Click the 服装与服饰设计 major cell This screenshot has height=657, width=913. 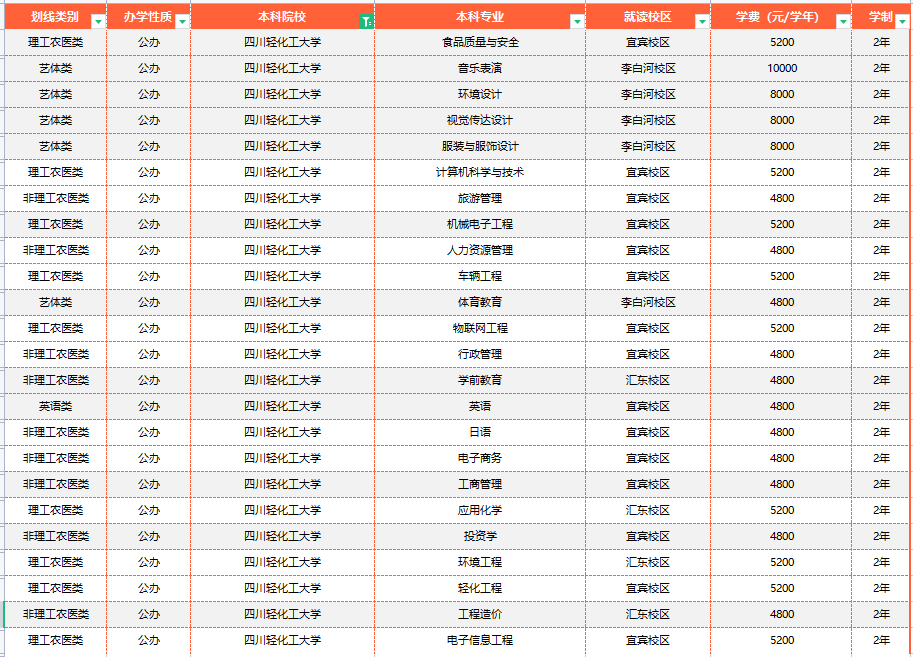[x=480, y=146]
